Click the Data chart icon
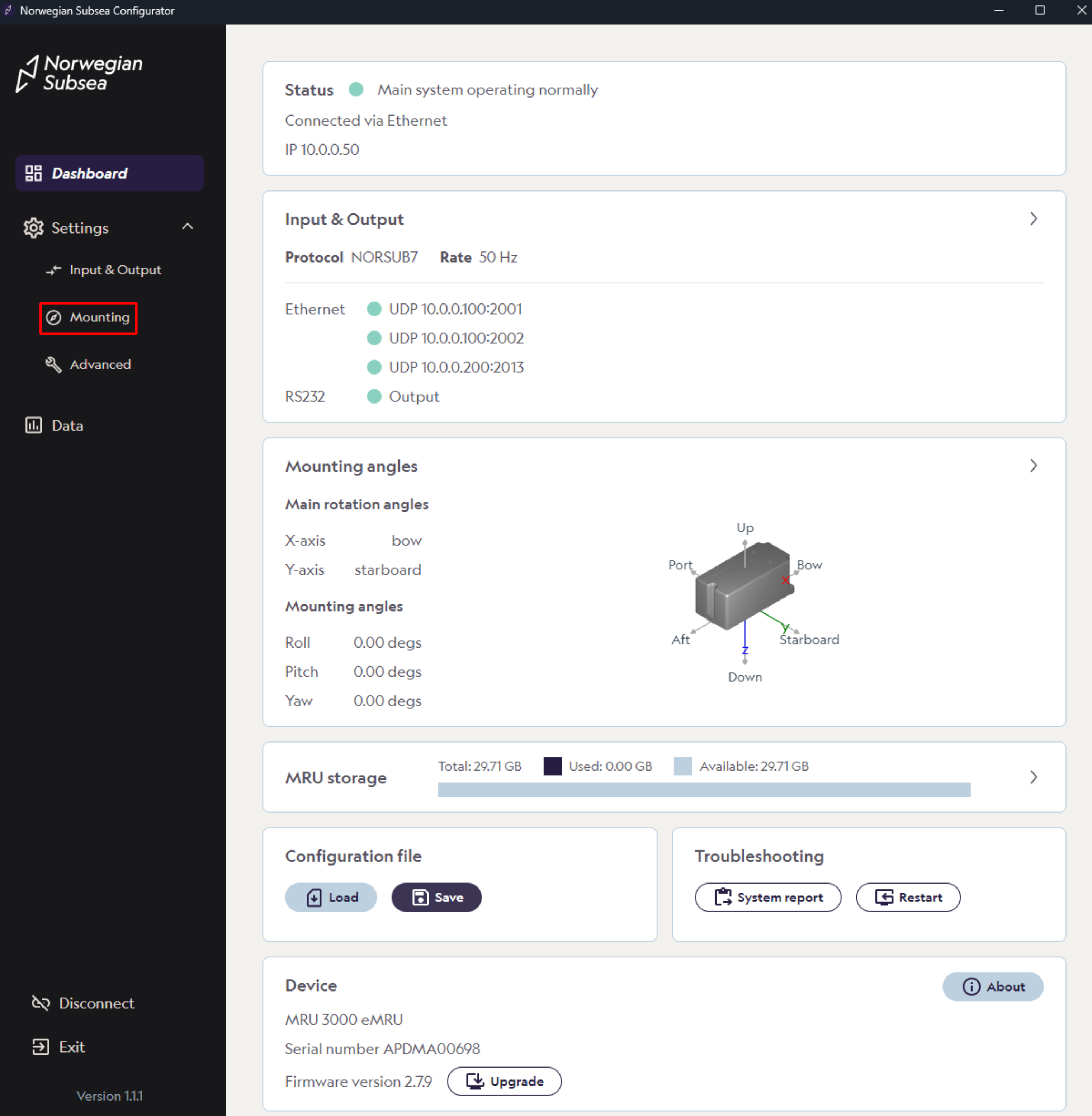Screen dimensions: 1092x1116 [33, 425]
